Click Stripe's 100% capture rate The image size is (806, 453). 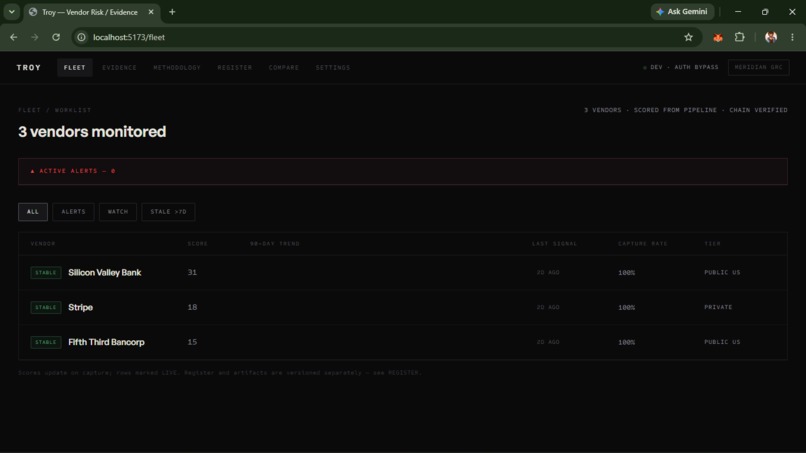coord(627,307)
